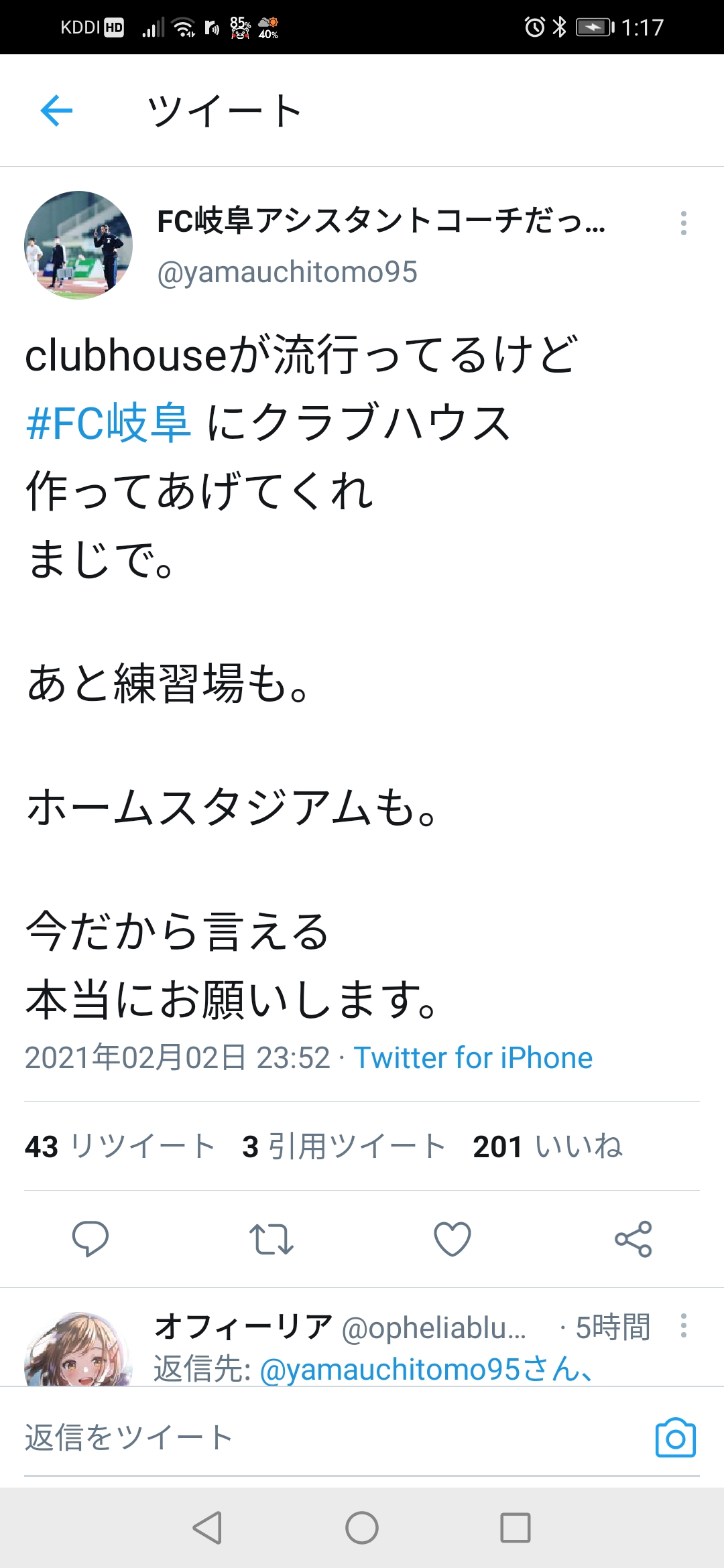Tap the retweet arrows icon
The width and height of the screenshot is (724, 1568).
271,1238
